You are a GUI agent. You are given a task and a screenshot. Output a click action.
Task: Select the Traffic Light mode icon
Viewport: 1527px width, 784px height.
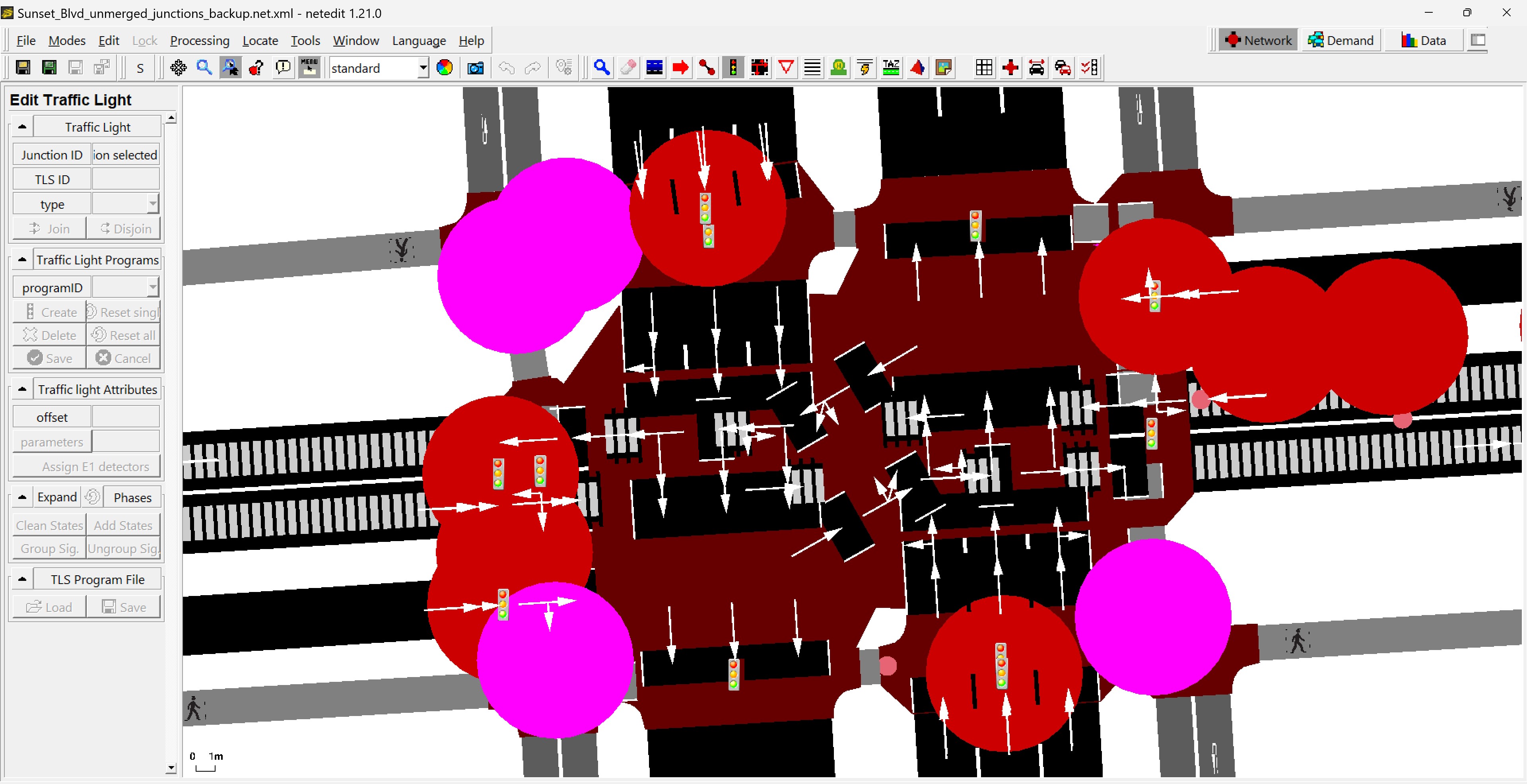733,68
